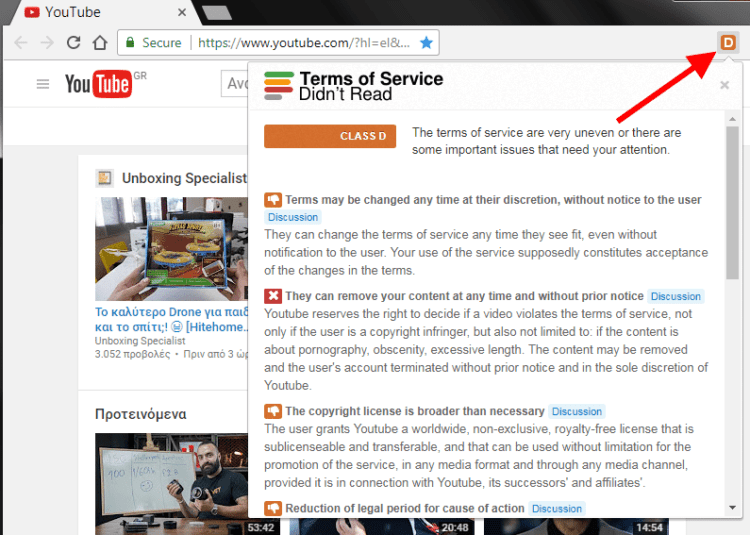The height and width of the screenshot is (535, 750).
Task: Open the drone unboxing video thumbnail
Action: coord(171,249)
